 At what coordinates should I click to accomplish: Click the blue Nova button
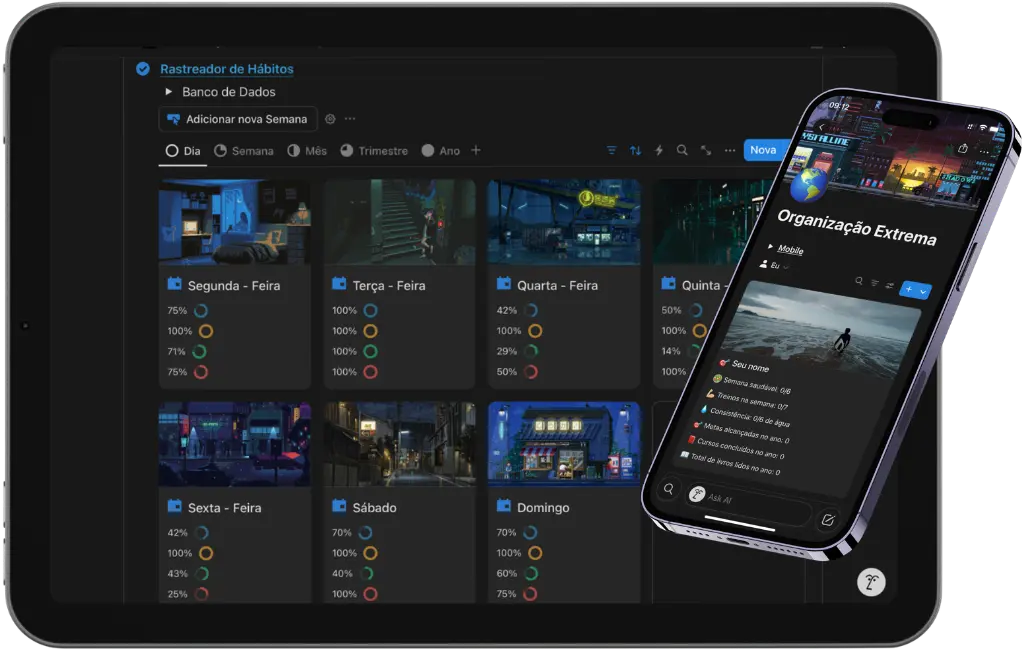pyautogui.click(x=763, y=150)
